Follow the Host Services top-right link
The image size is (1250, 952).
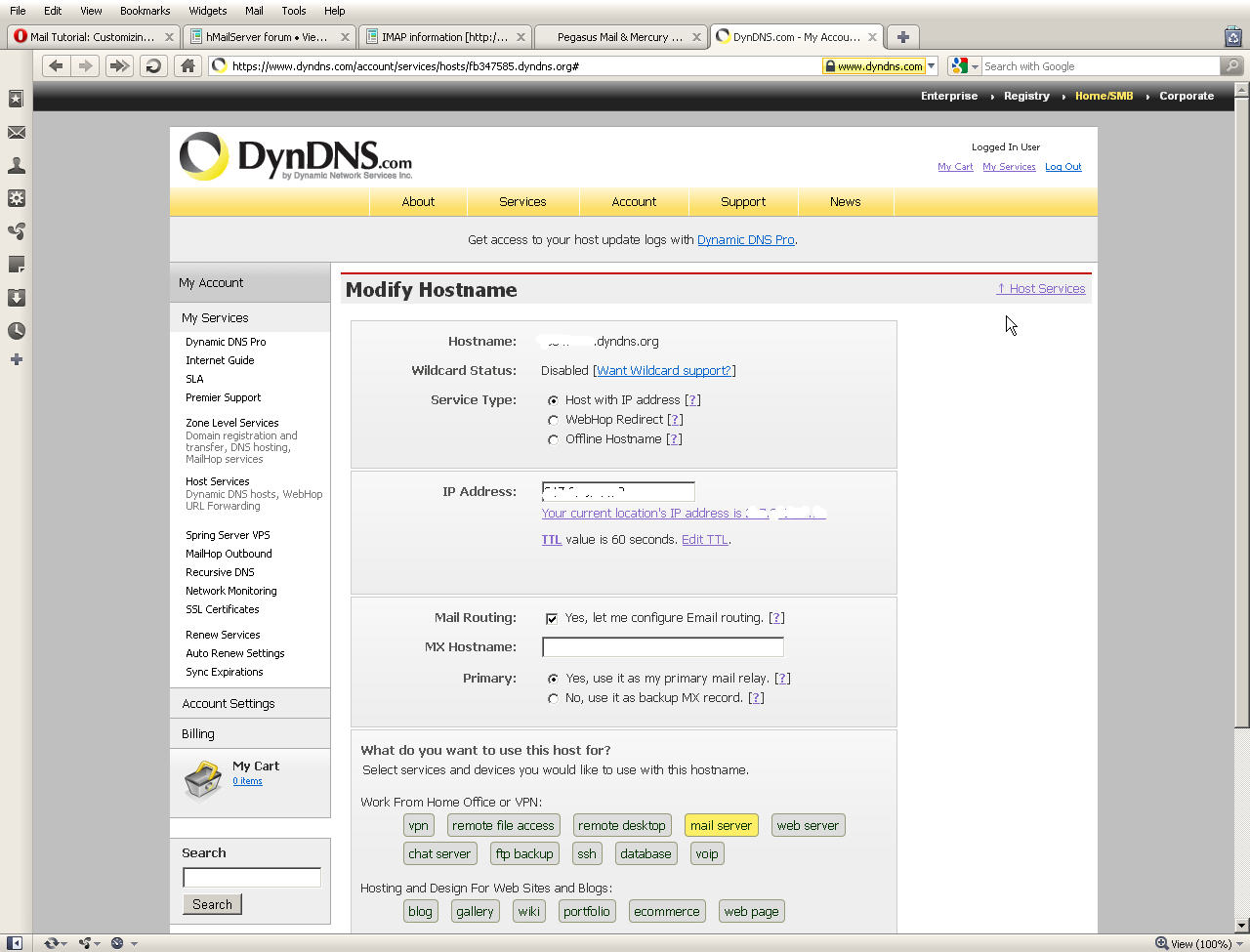[x=1041, y=289]
